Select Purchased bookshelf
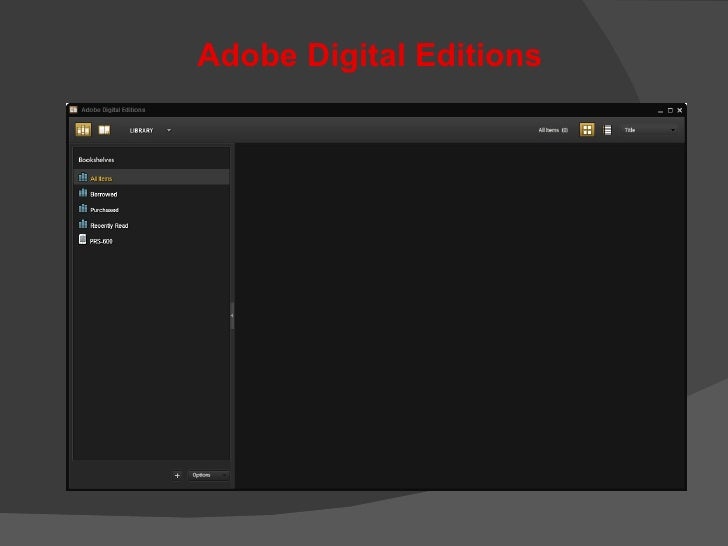Viewport: 728px width, 546px height. coord(151,209)
